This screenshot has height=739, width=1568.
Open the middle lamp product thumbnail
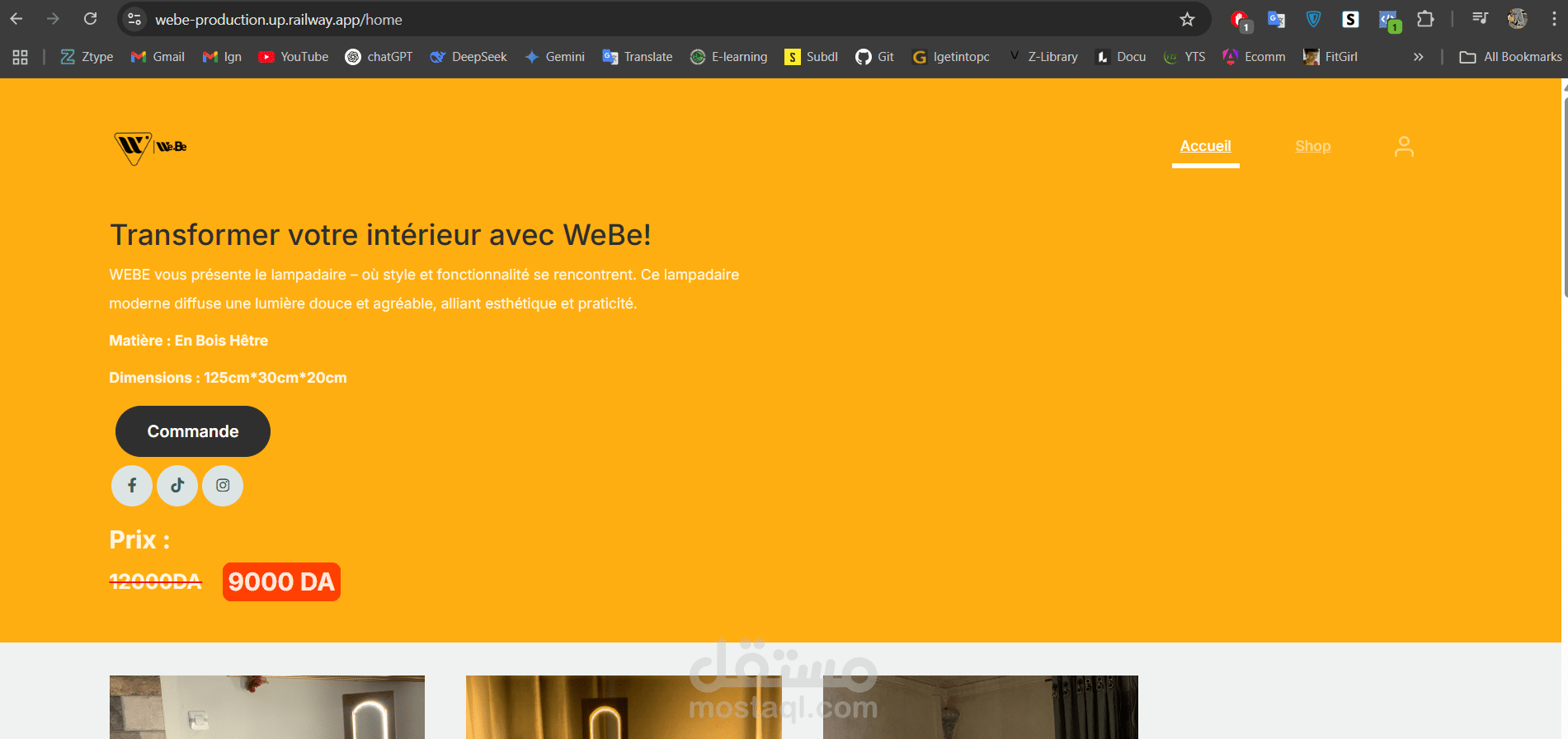(x=624, y=707)
